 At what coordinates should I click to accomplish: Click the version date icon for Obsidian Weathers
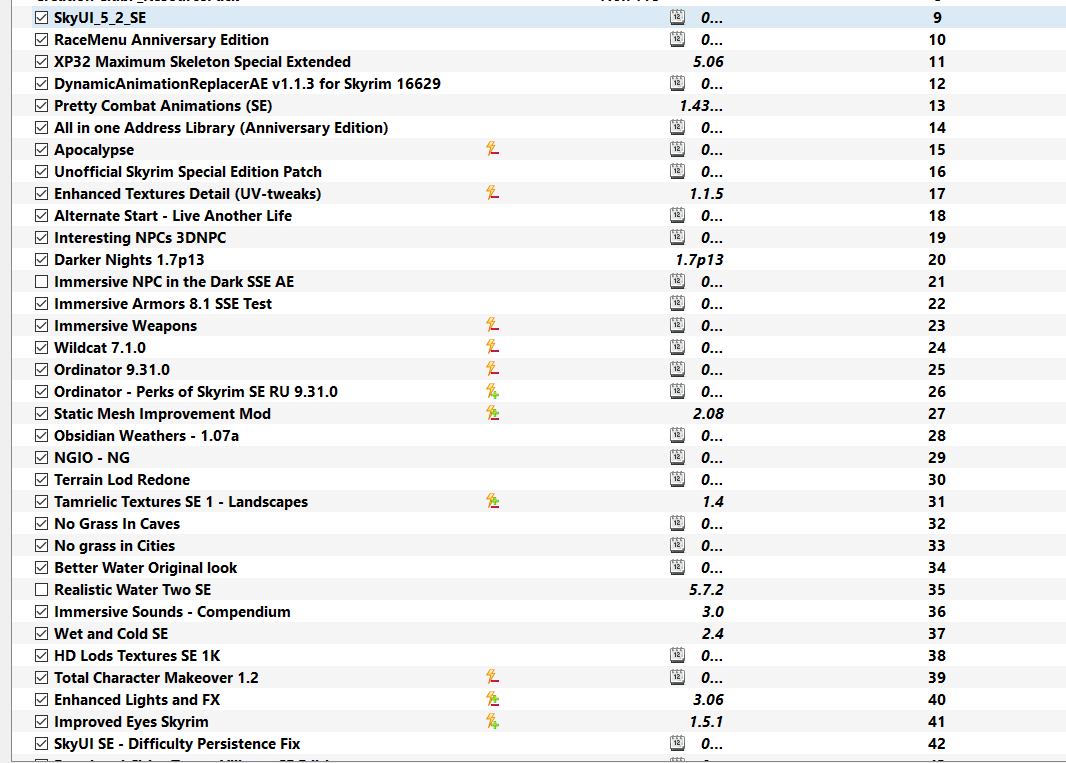[x=677, y=435]
